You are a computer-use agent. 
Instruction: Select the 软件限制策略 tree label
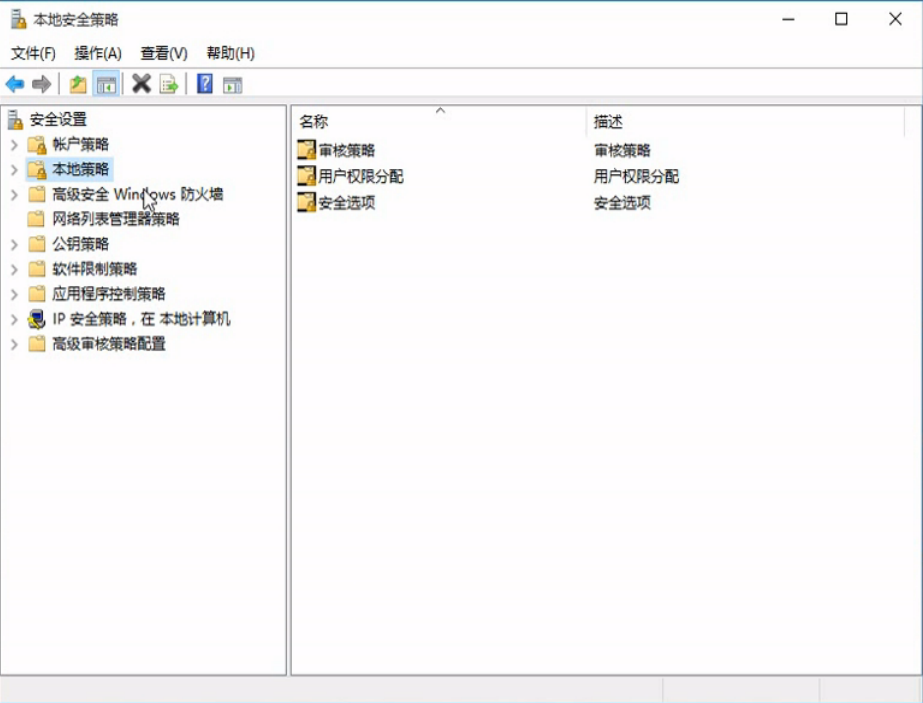coord(94,269)
